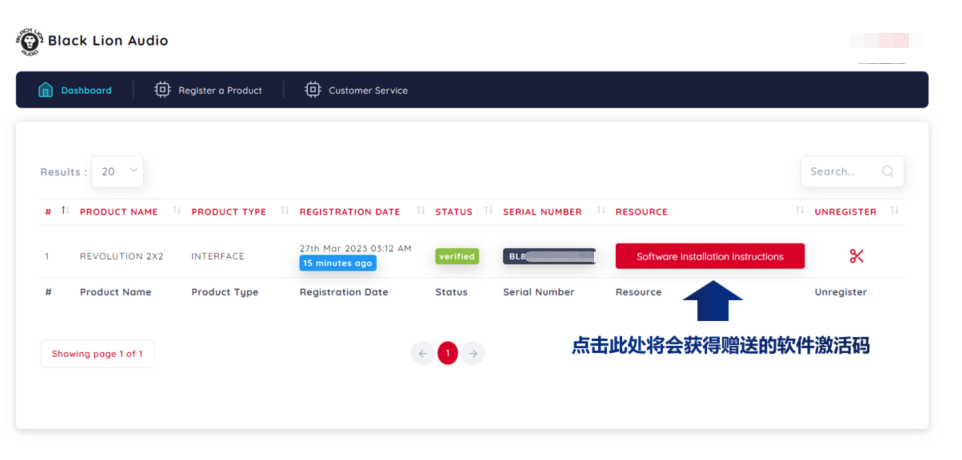Go to the previous page arrow

[x=422, y=353]
